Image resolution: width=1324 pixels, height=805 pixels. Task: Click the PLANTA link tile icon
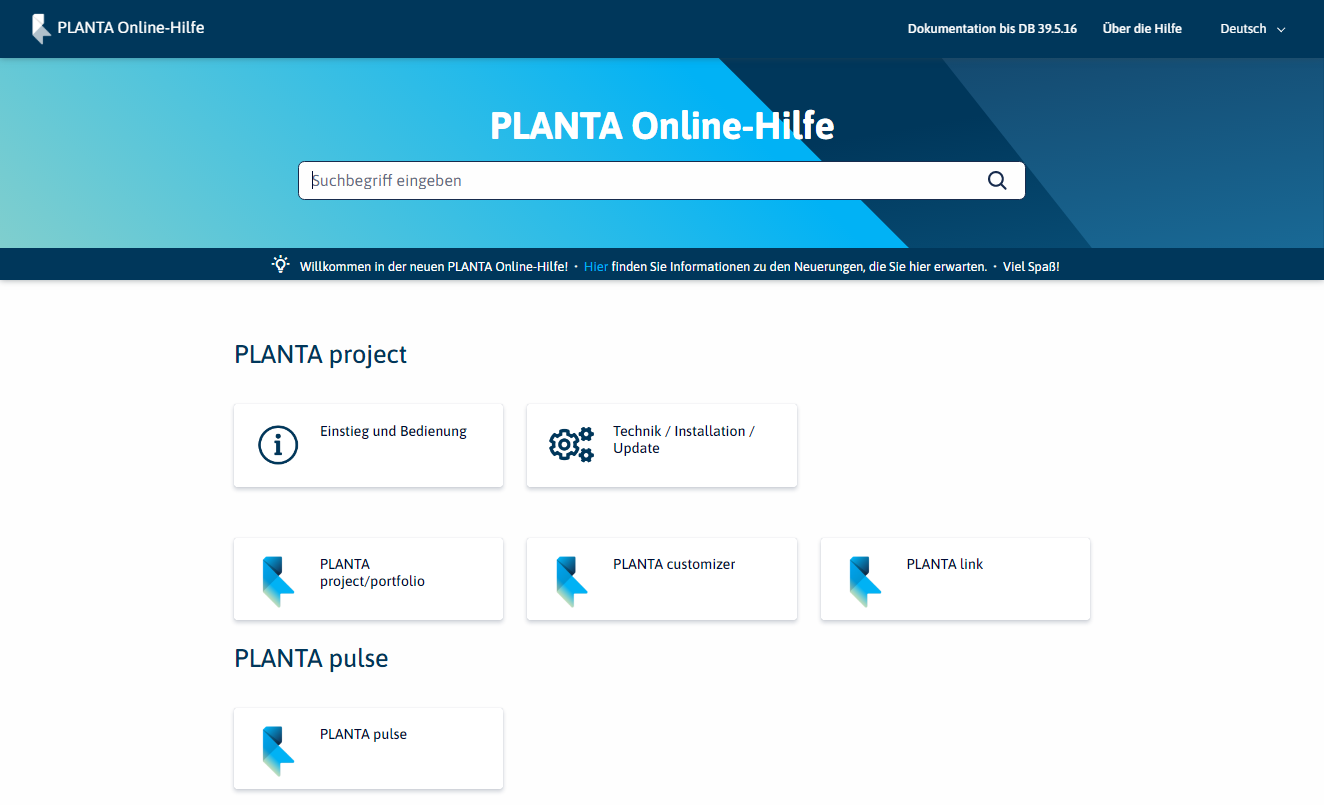864,581
